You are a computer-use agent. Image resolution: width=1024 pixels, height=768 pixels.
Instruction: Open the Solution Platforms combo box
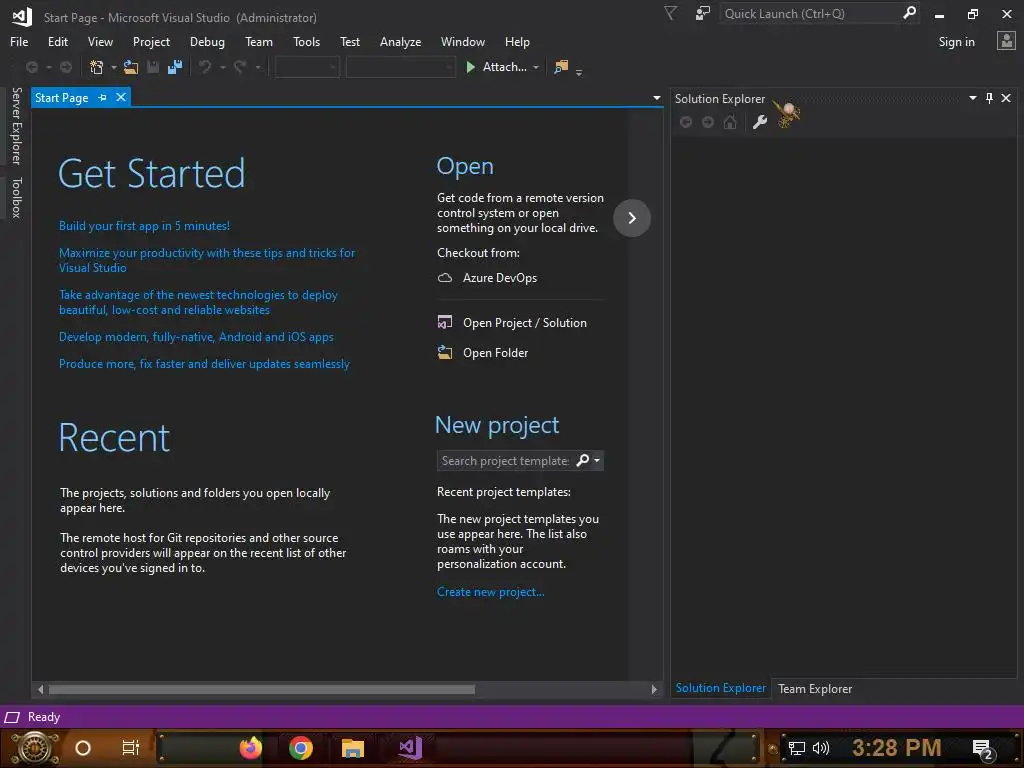tap(400, 67)
